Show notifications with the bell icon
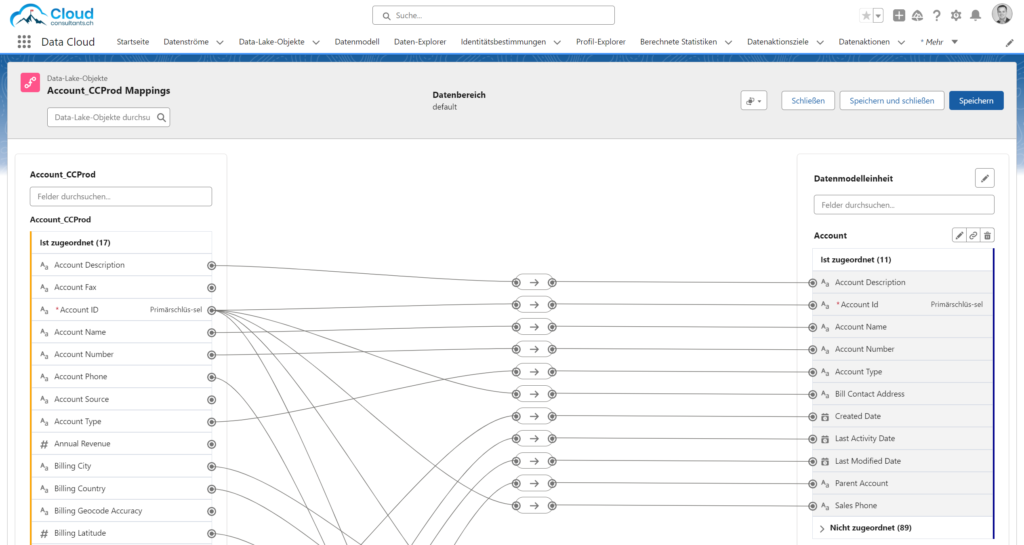1024x545 pixels. (975, 15)
